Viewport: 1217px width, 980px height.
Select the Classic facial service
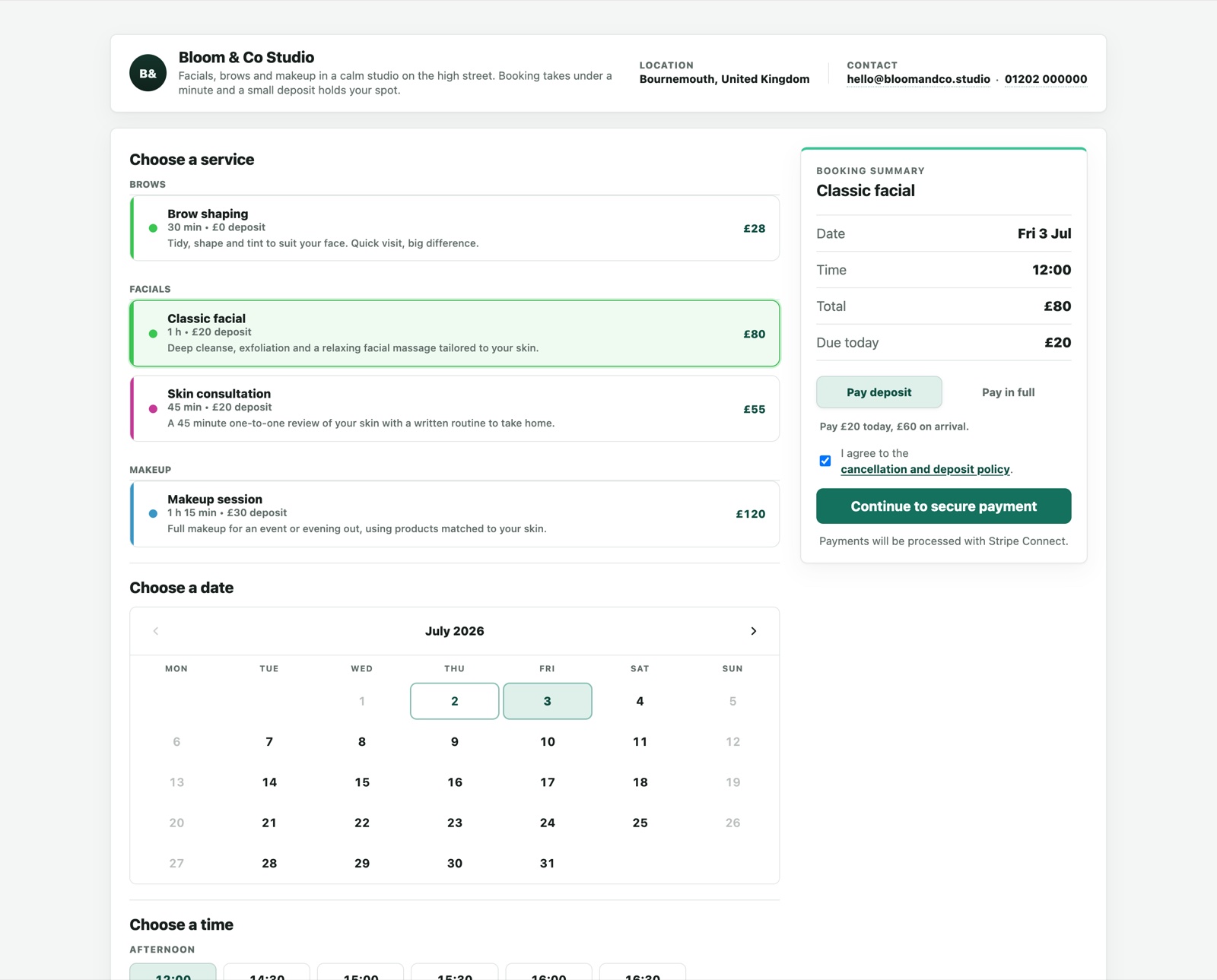(x=455, y=333)
